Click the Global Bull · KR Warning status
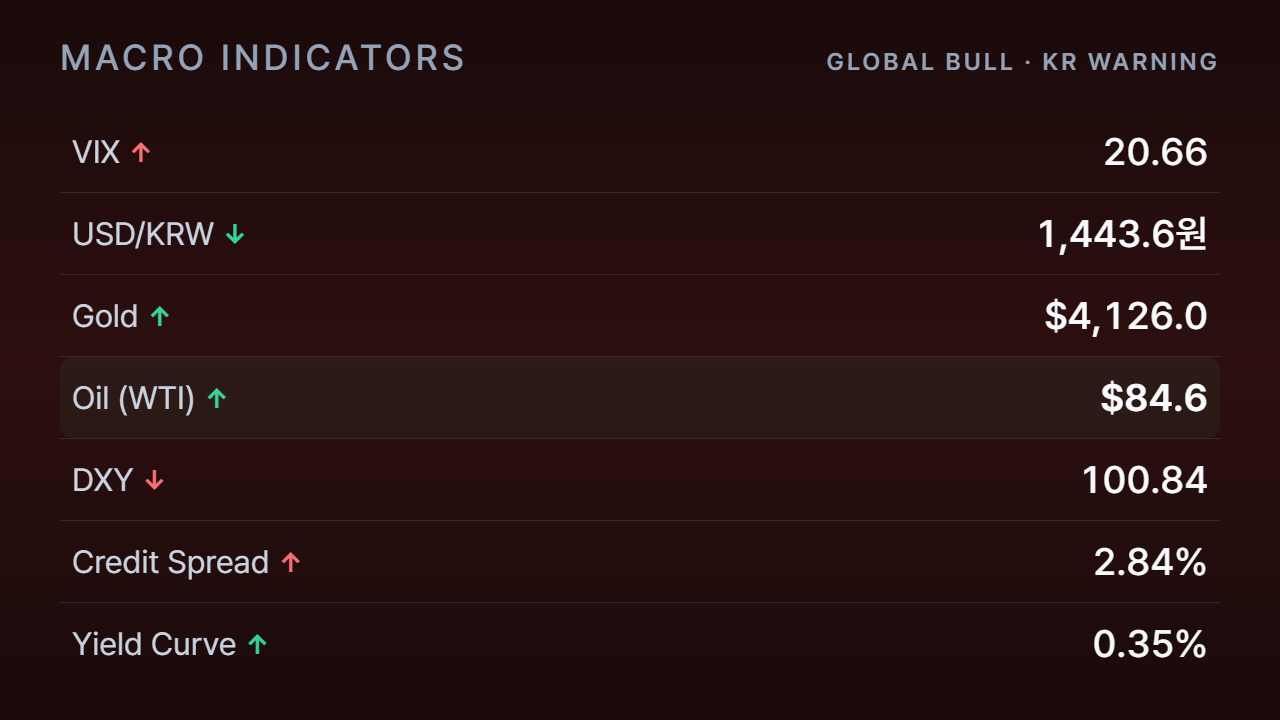Viewport: 1280px width, 720px height. pos(1022,62)
